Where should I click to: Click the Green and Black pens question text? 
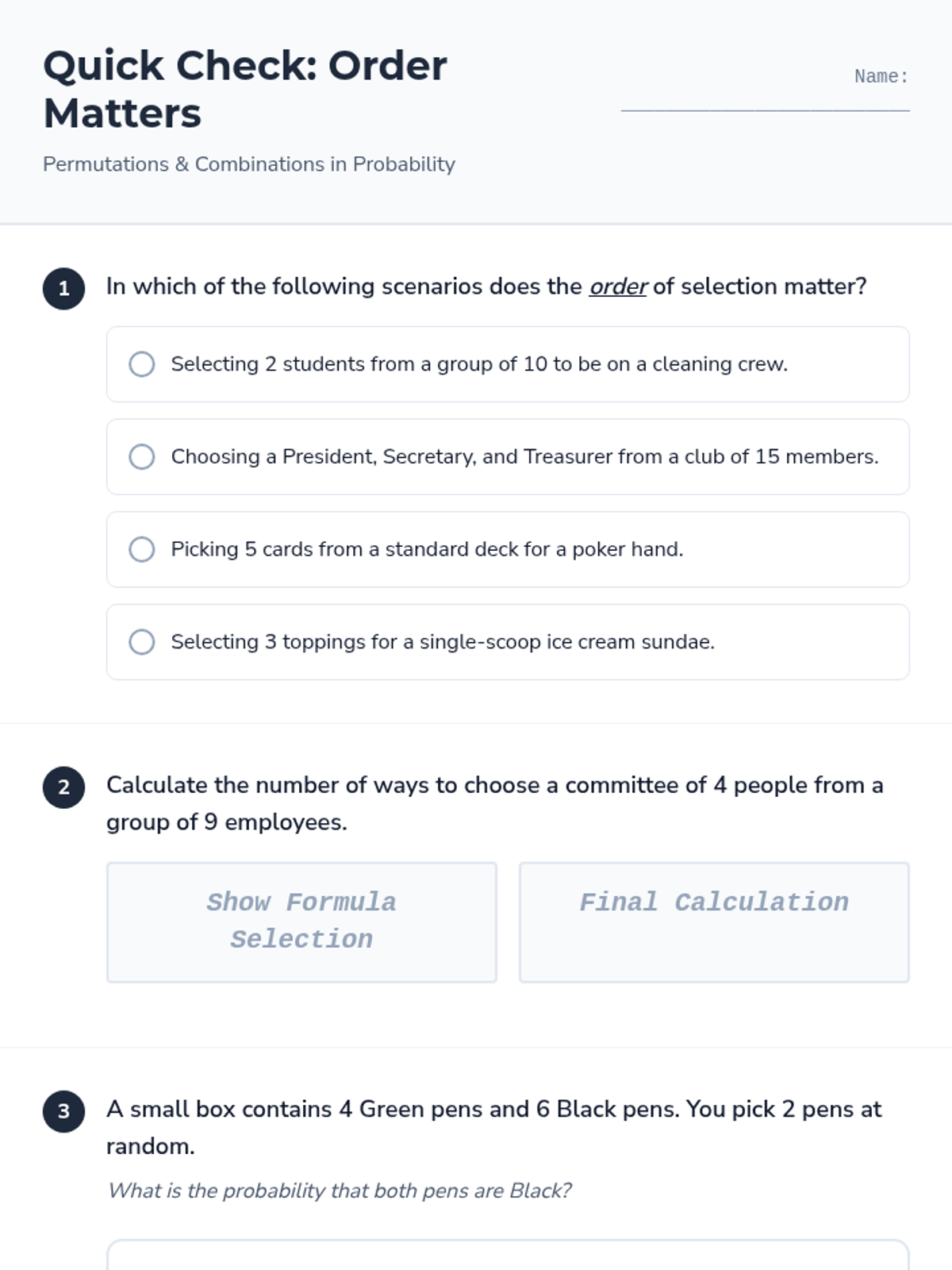click(x=493, y=1127)
